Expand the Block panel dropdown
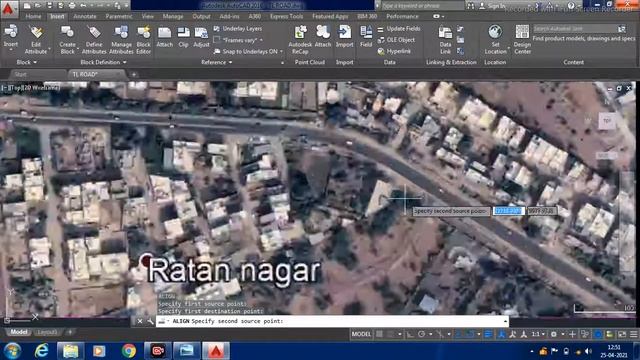640x360 pixels. coord(27,62)
